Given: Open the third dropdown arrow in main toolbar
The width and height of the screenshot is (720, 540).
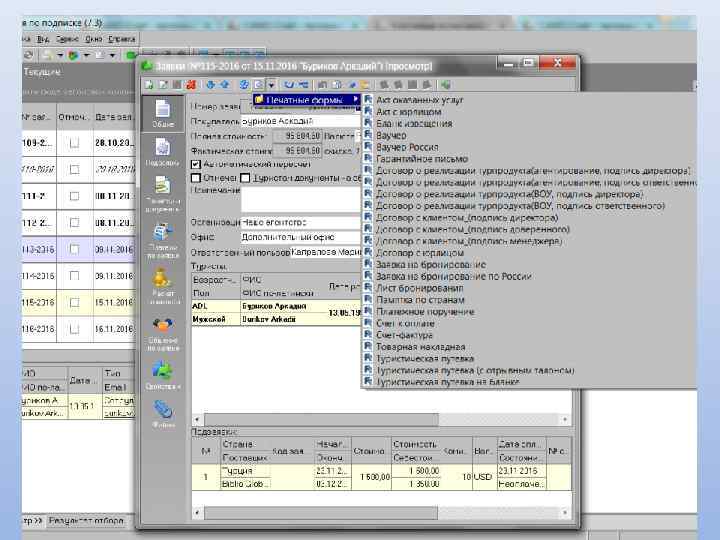Looking at the screenshot, I should click(112, 55).
